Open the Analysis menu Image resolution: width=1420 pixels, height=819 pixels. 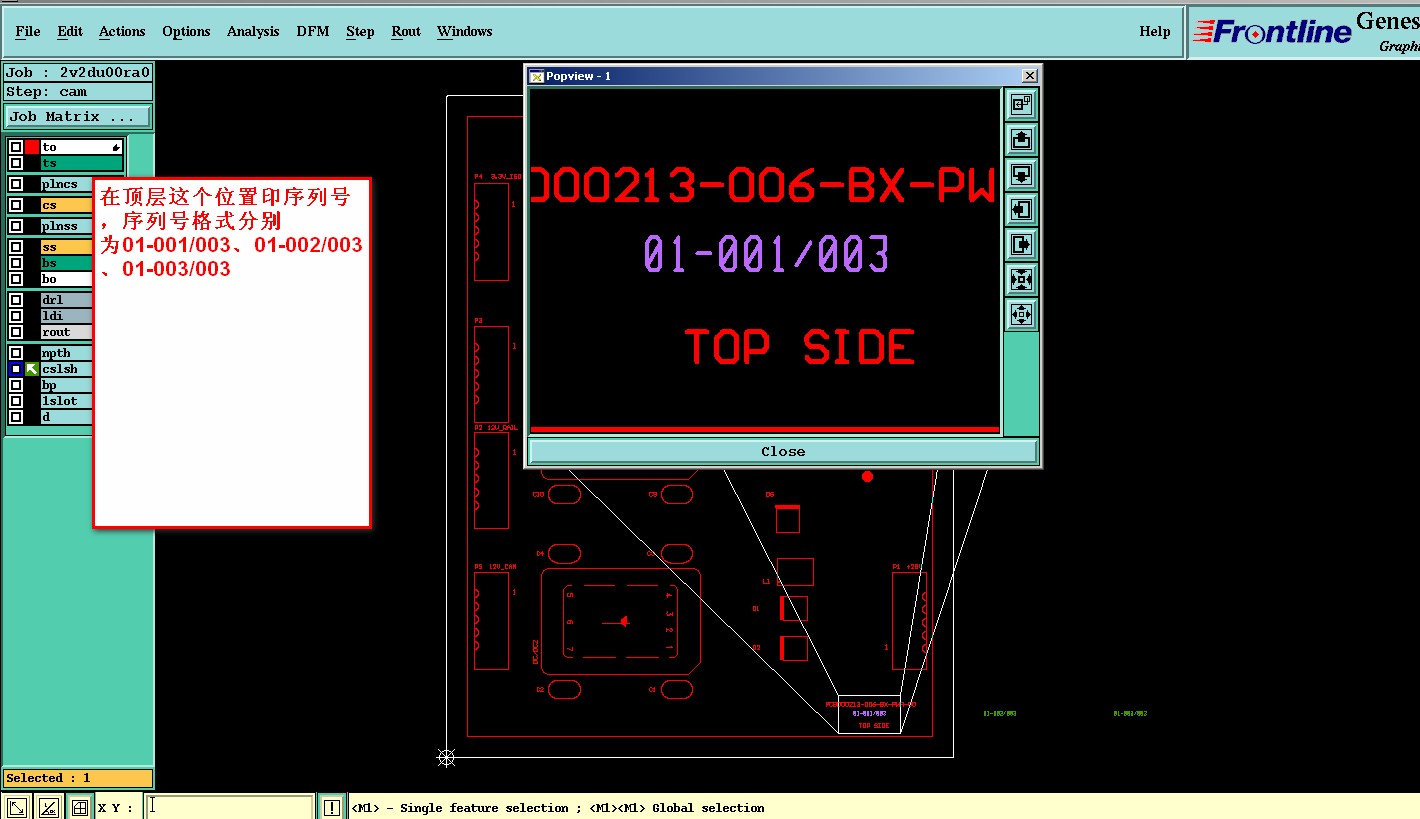(253, 31)
